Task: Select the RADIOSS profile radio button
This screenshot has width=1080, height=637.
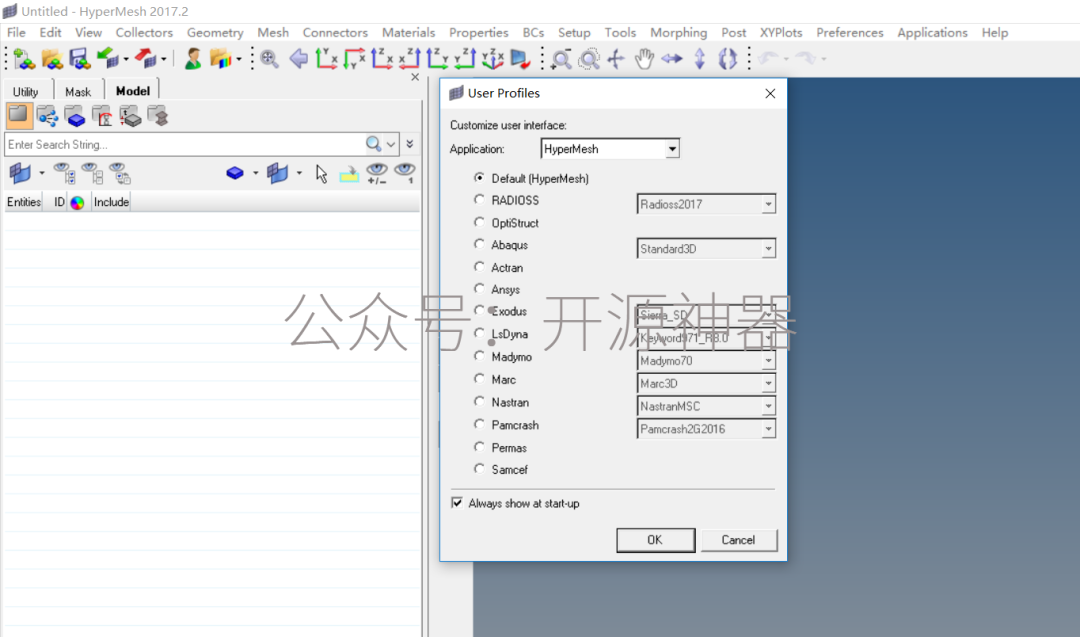Action: (479, 200)
